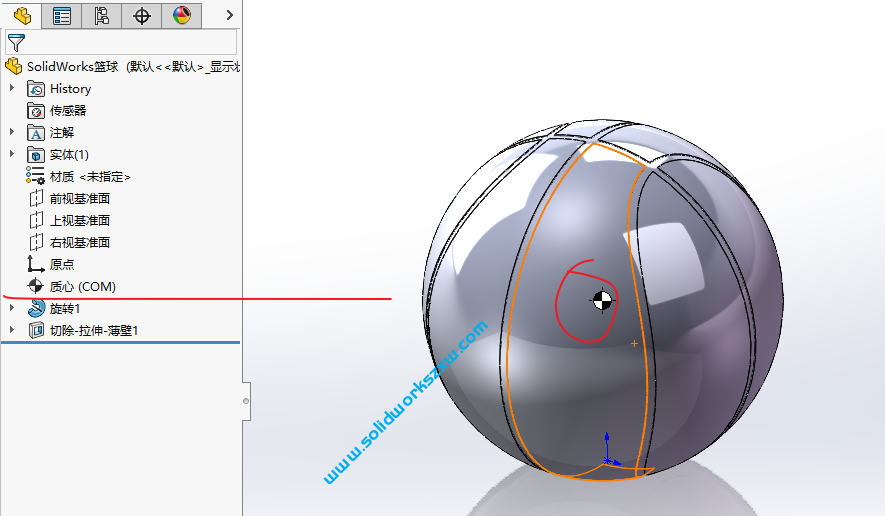Select the 上视基准面 label
The image size is (885, 516).
(80, 221)
